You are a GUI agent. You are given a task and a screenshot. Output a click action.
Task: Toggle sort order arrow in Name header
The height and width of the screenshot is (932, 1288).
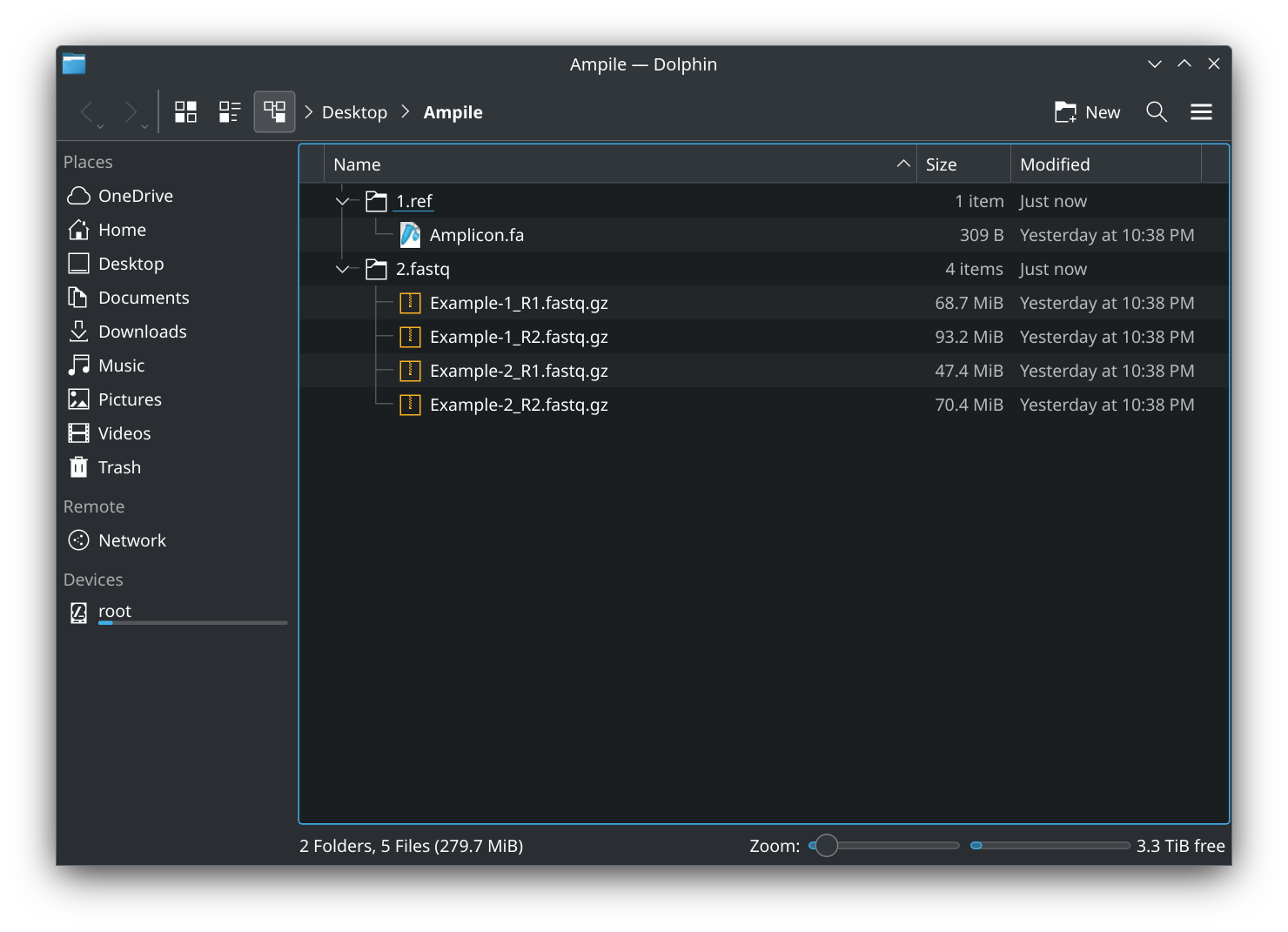click(903, 164)
